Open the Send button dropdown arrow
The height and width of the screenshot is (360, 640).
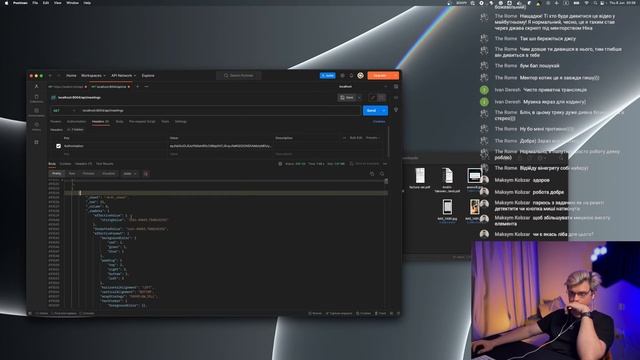[x=384, y=110]
